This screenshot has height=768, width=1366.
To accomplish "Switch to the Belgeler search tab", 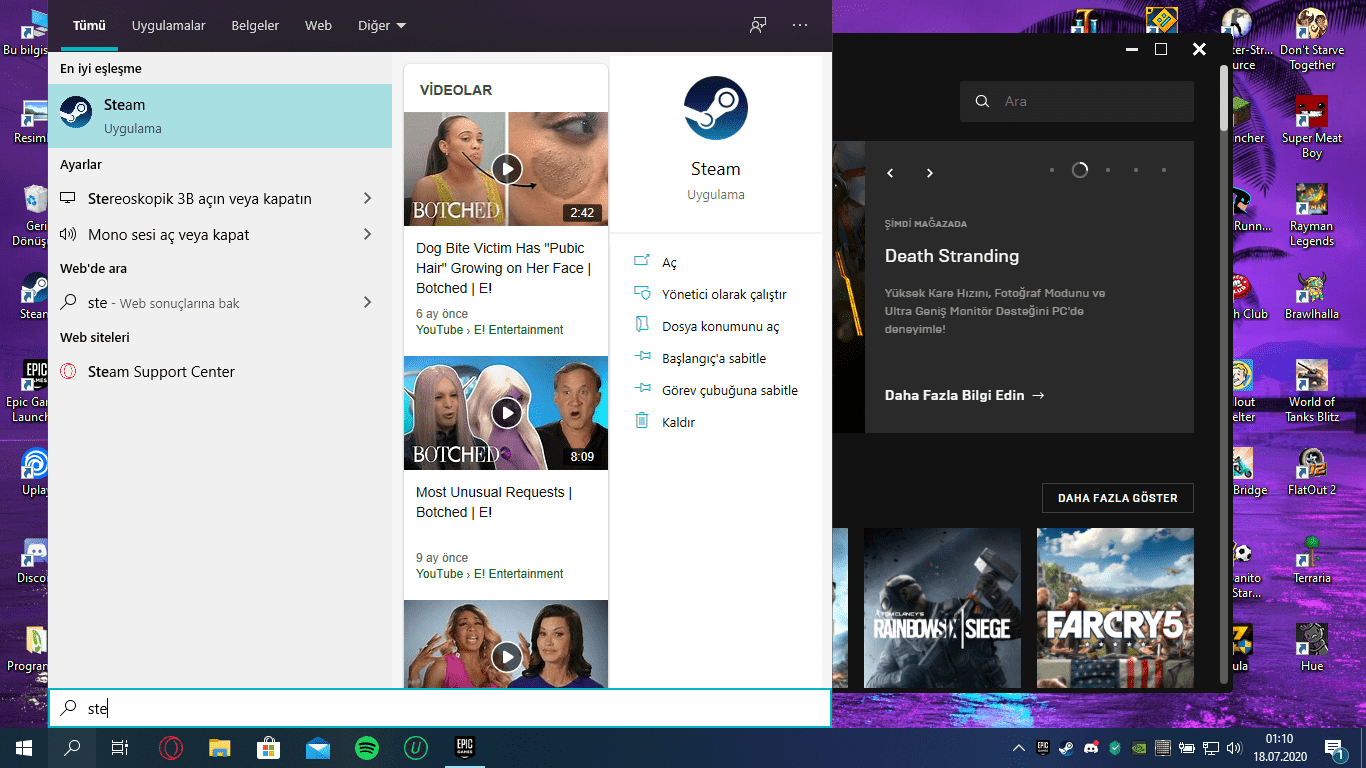I will pos(255,25).
